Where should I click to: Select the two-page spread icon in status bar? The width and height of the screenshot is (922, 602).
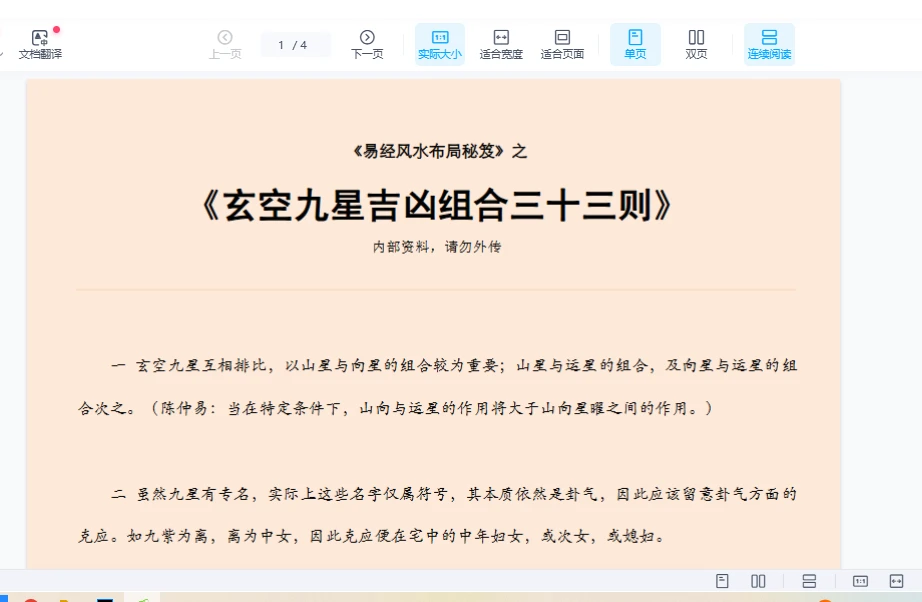pos(758,580)
